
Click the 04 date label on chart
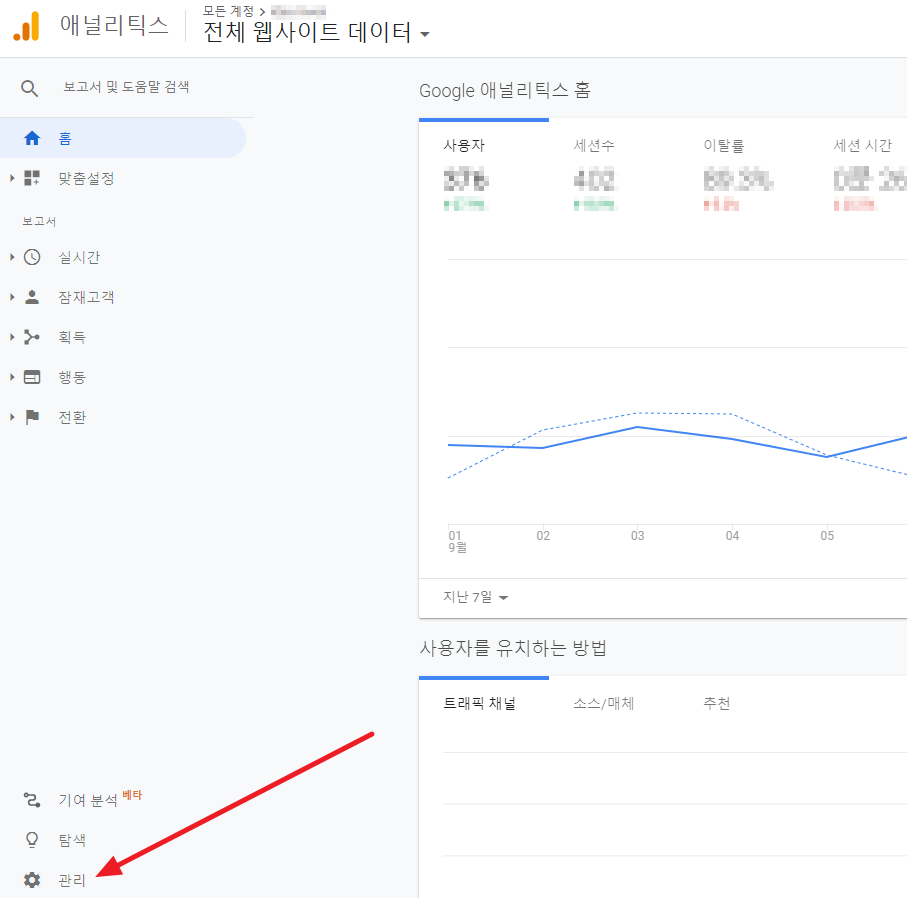pyautogui.click(x=732, y=536)
